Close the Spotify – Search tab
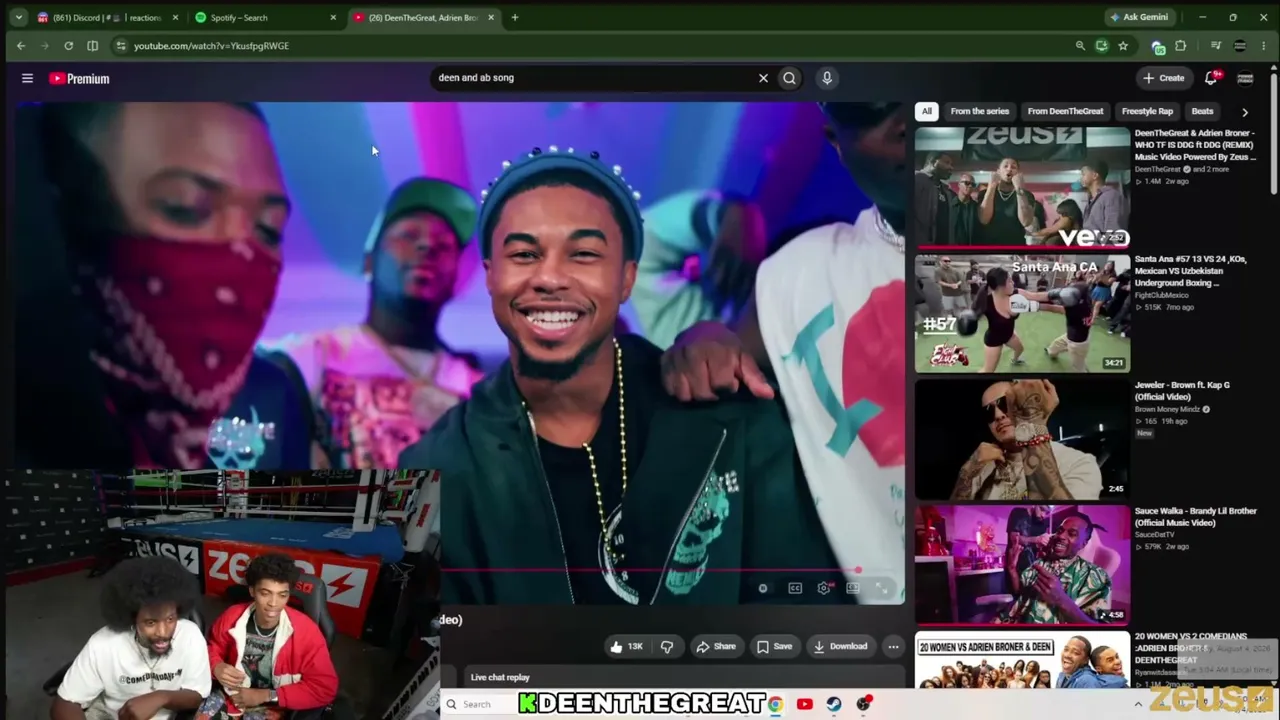Screen dimensions: 1280x720 click(x=333, y=17)
